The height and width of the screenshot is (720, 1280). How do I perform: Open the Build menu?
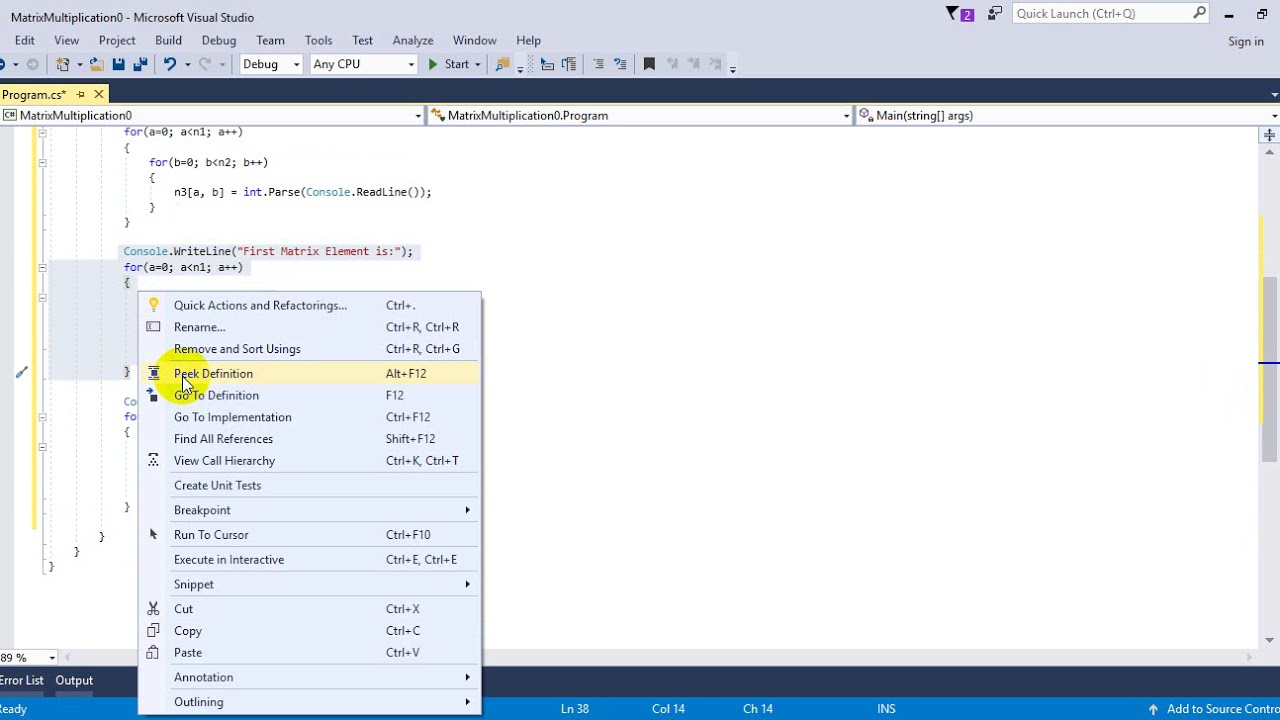tap(168, 40)
